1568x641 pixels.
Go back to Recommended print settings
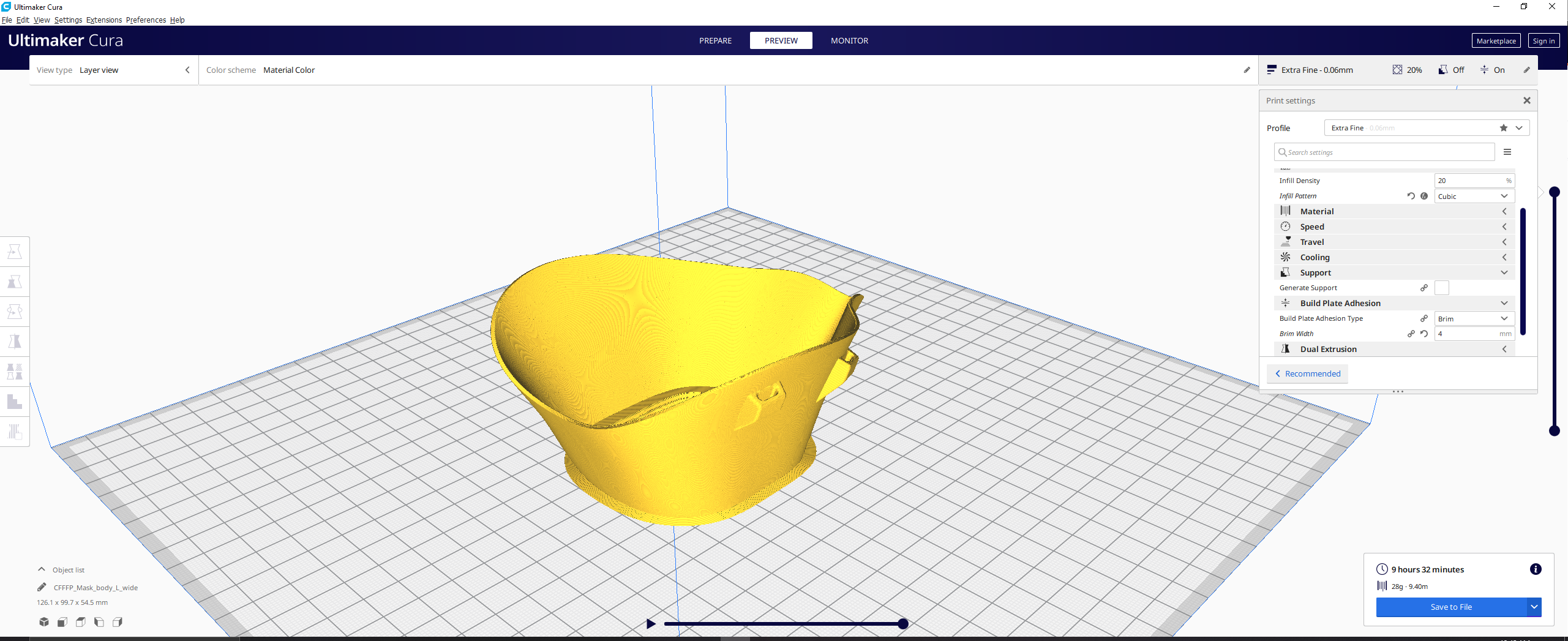coord(1307,373)
